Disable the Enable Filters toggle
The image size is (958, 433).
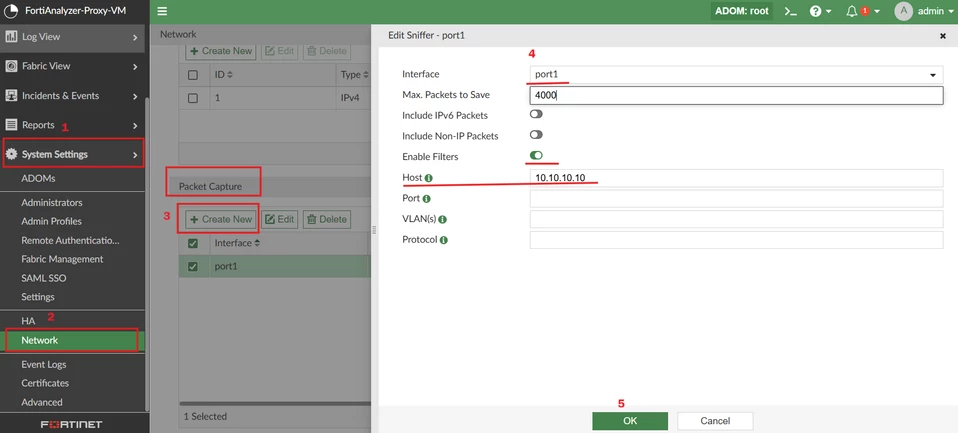coord(536,156)
